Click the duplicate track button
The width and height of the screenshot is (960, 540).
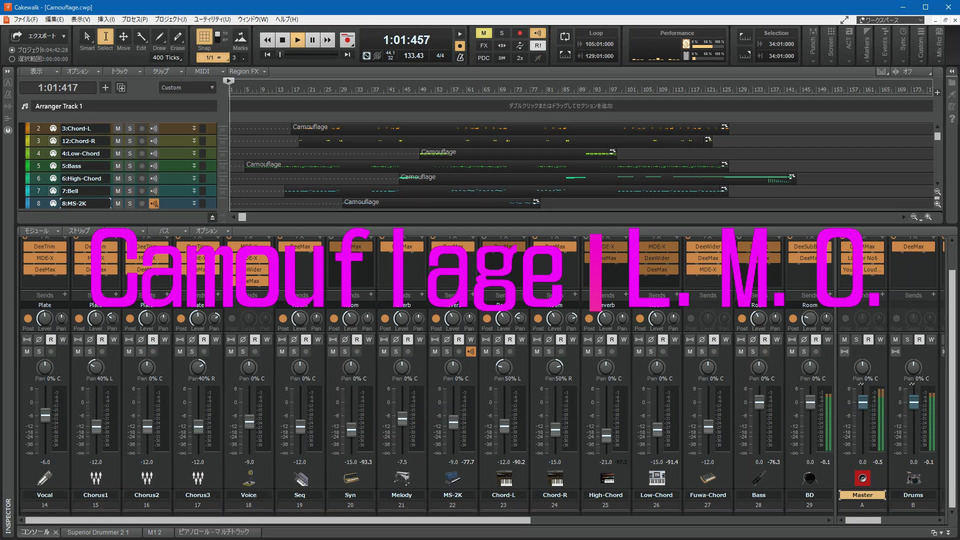(x=121, y=88)
